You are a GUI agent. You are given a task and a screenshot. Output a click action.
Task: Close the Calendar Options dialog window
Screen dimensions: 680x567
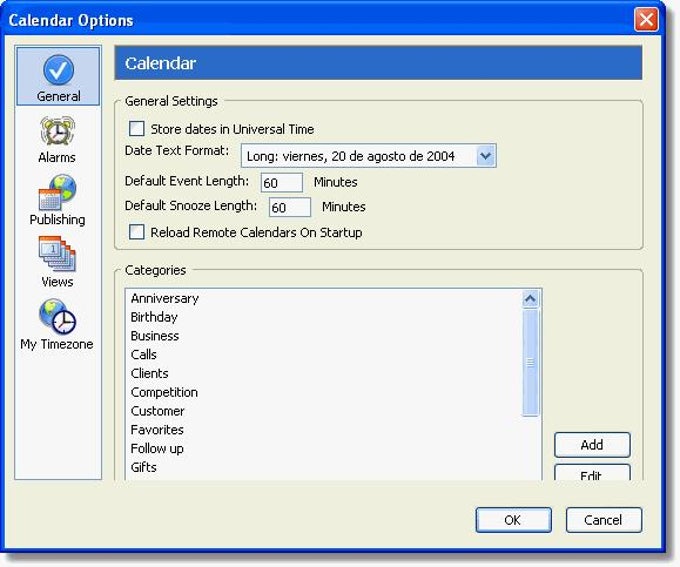pyautogui.click(x=646, y=20)
